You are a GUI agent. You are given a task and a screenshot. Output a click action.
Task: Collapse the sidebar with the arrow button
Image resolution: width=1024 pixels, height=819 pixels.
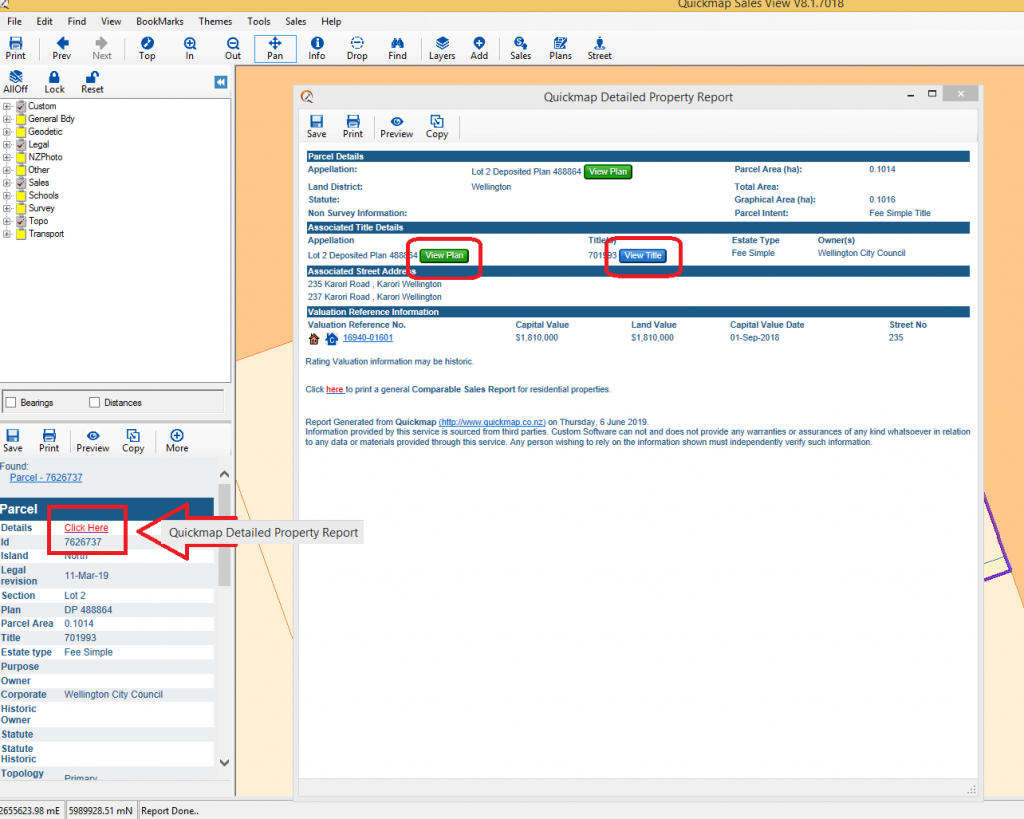(220, 83)
